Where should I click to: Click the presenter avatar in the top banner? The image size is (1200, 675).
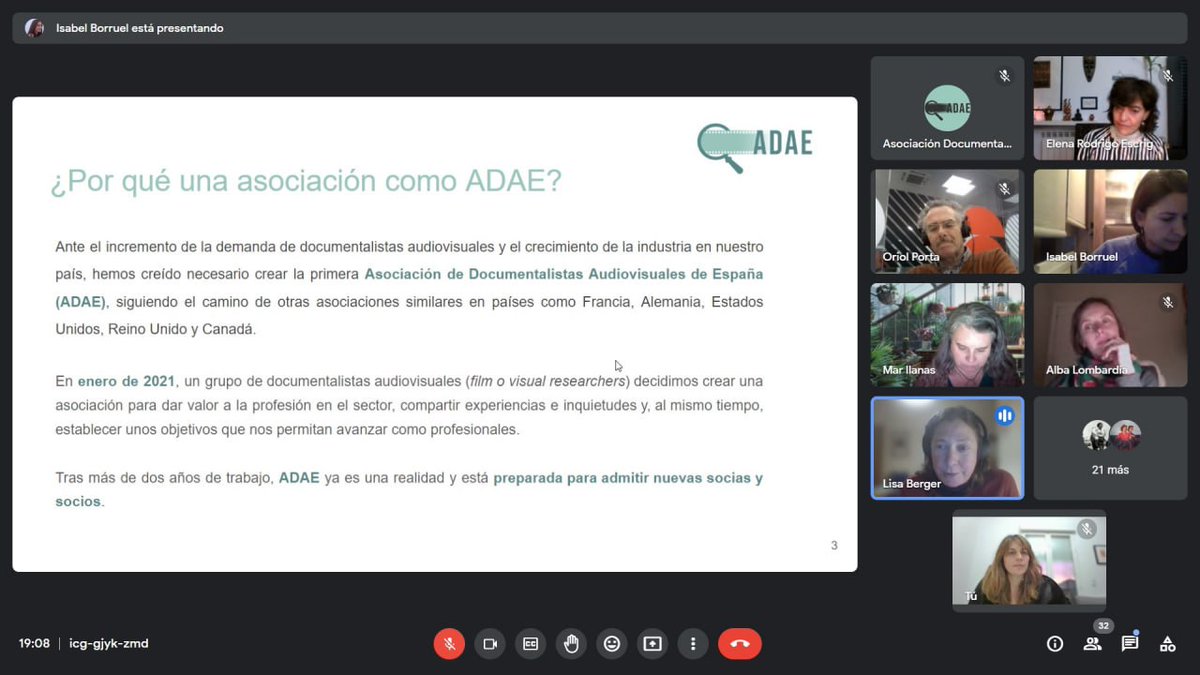(35, 28)
